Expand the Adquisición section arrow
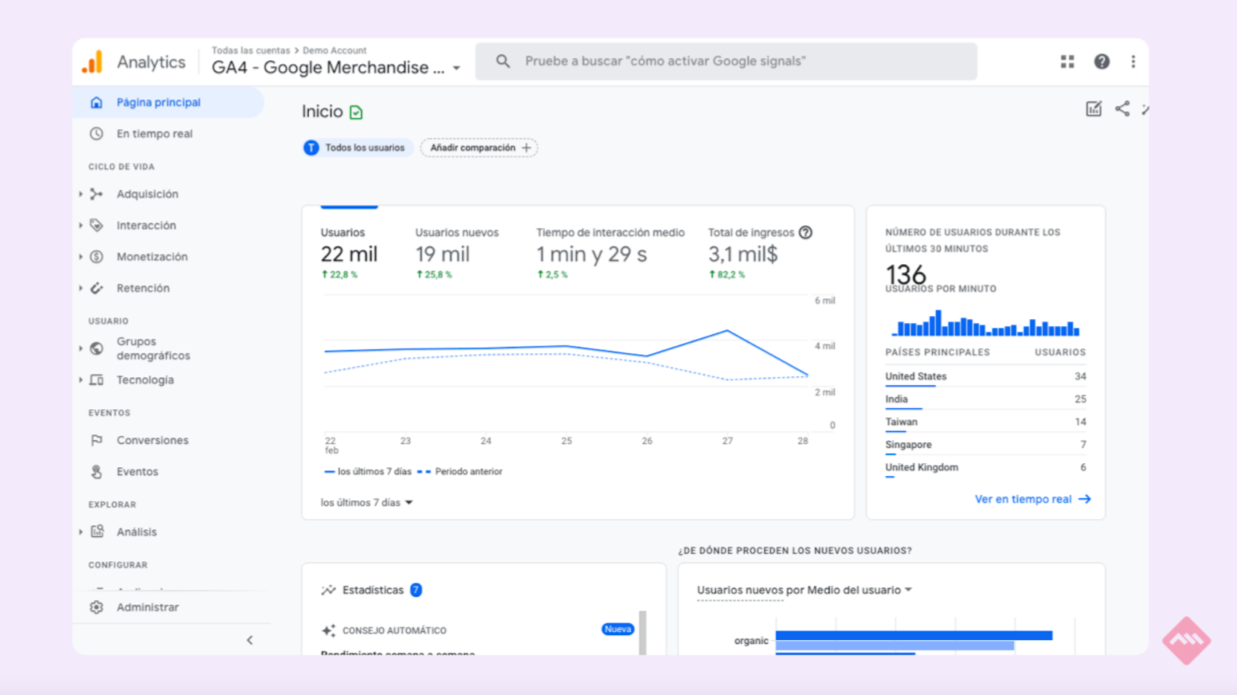This screenshot has height=695, width=1237. coord(81,194)
